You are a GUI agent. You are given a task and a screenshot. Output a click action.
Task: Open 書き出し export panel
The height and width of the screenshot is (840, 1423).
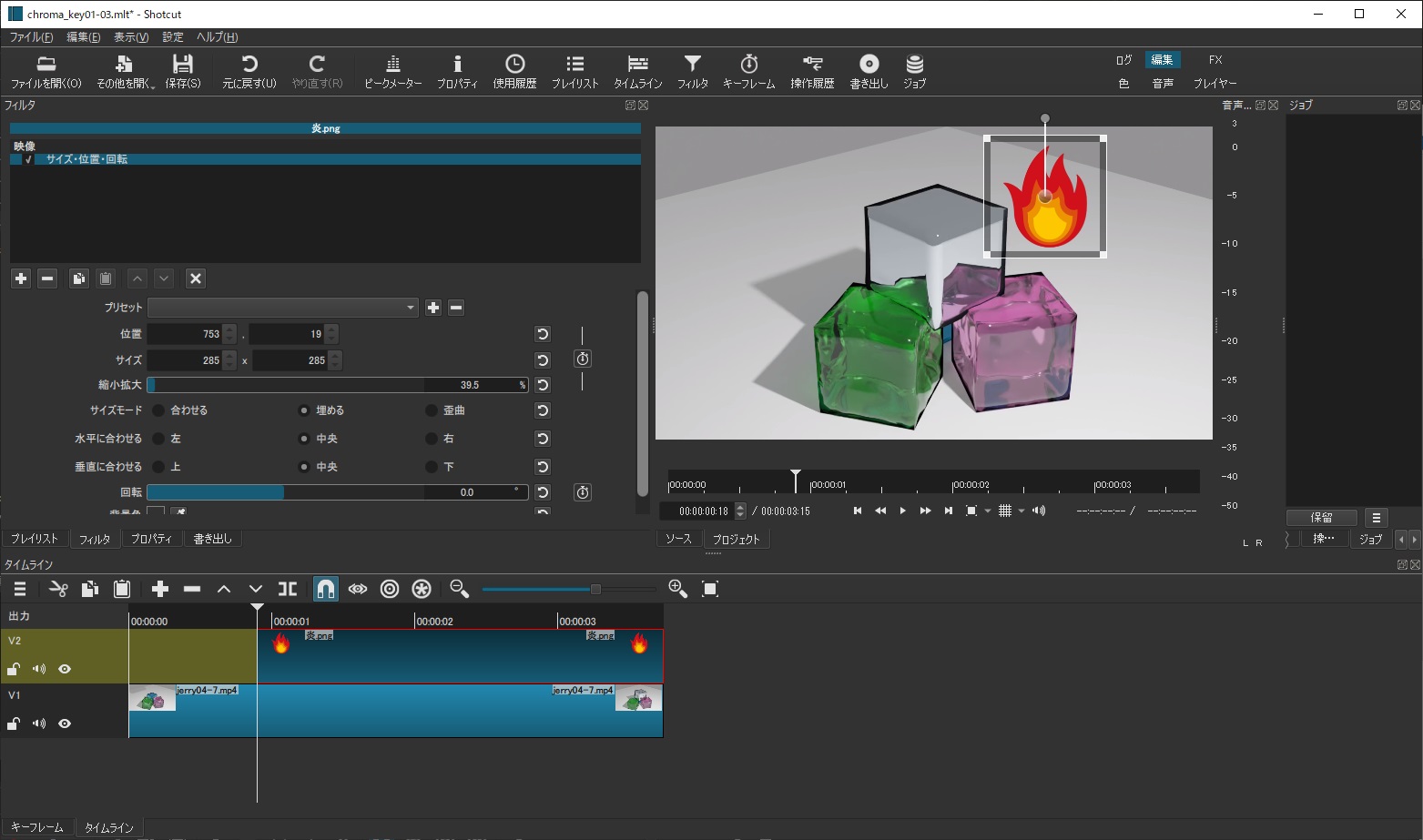point(869,71)
